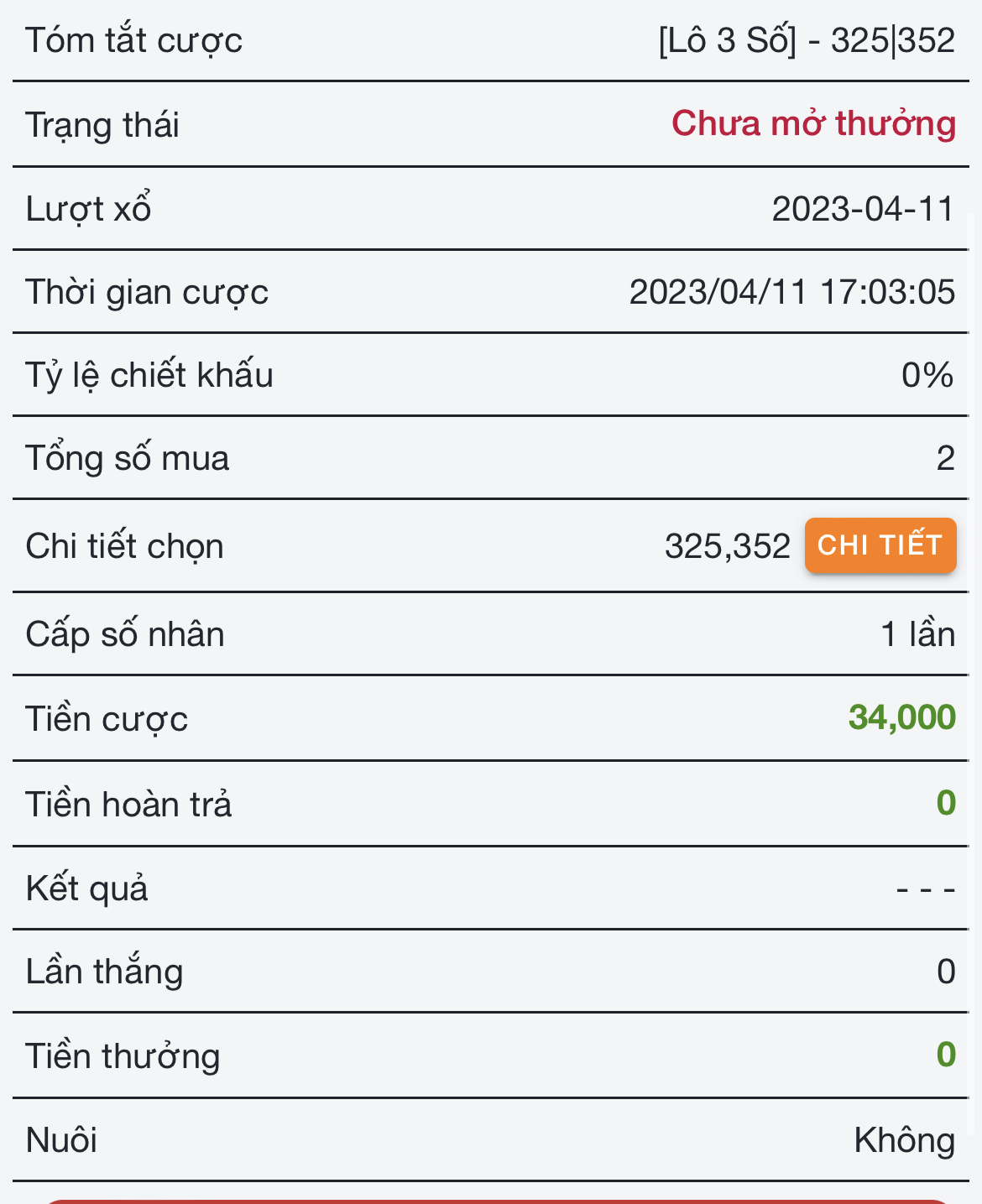982x1204 pixels.
Task: Tap the Tiền hoàn trả label
Action: click(128, 804)
